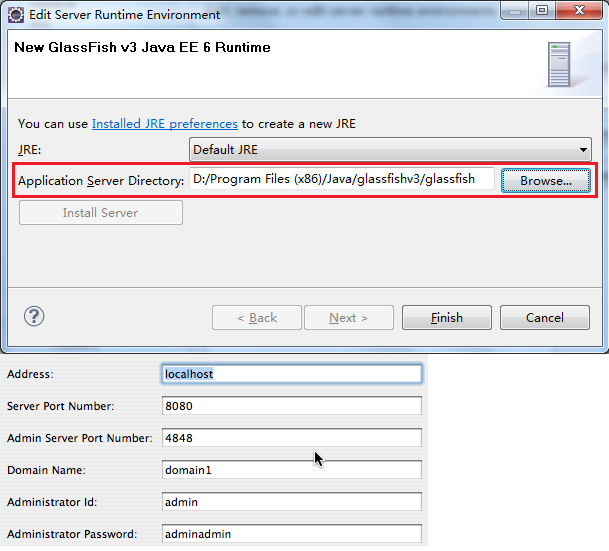Viewport: 609px width, 551px height.
Task: Click the server graphic in wizard banner
Action: click(x=559, y=64)
